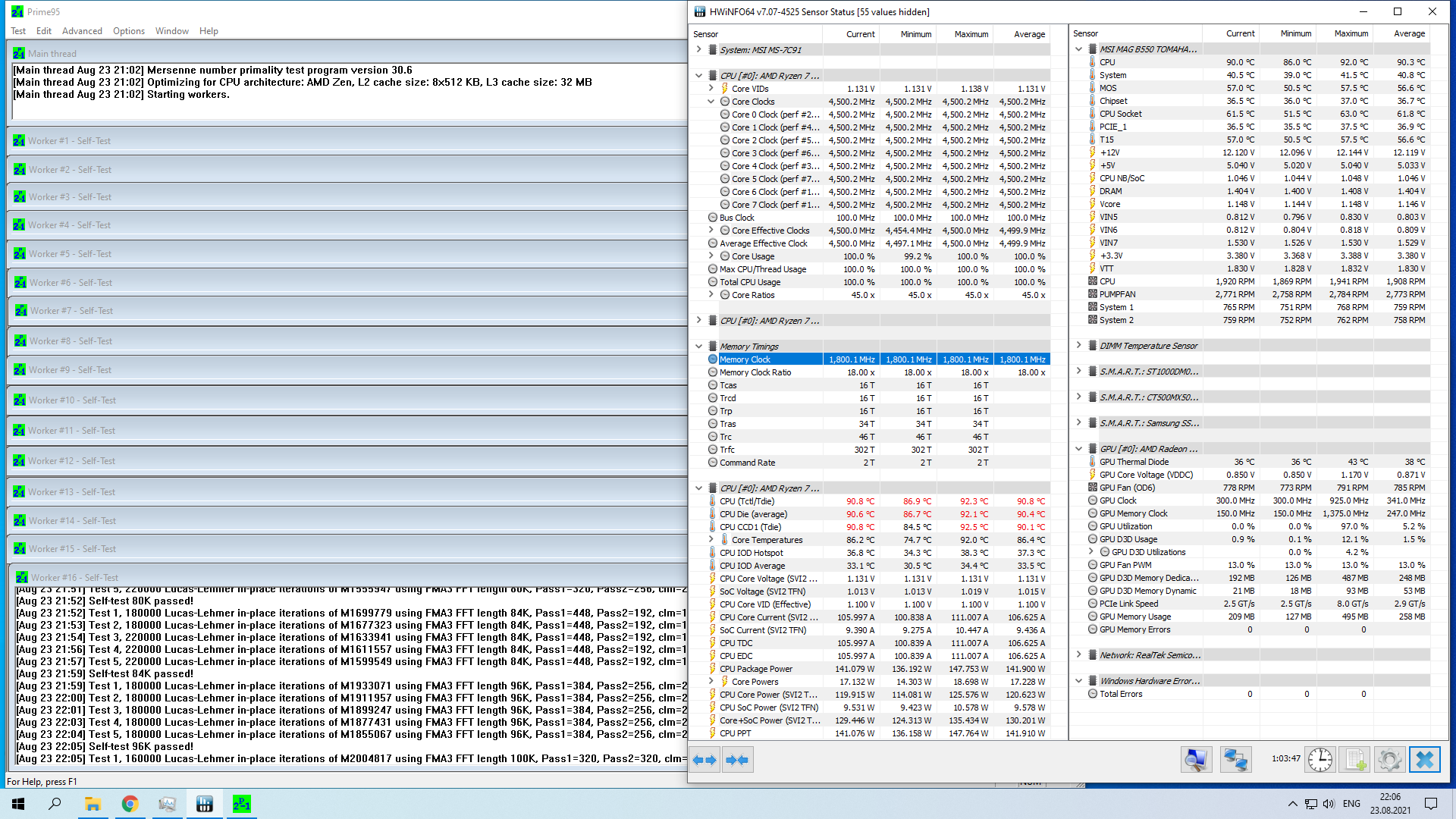Open the Options menu in Prime95
The width and height of the screenshot is (1456, 819).
[x=128, y=31]
